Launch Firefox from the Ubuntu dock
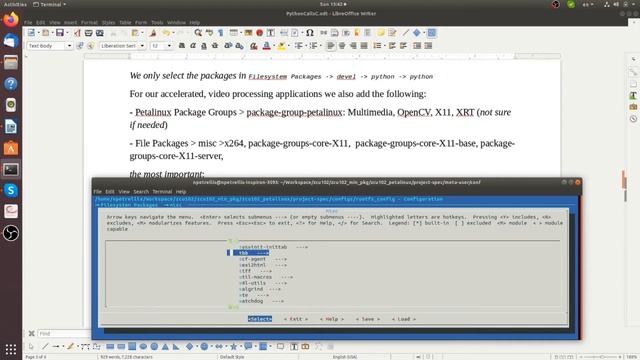This screenshot has height=360, width=640. click(x=11, y=19)
